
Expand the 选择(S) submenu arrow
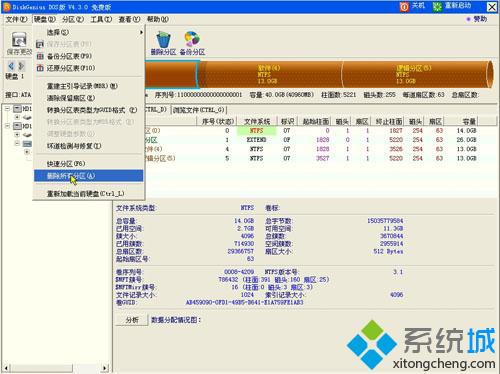(x=141, y=32)
